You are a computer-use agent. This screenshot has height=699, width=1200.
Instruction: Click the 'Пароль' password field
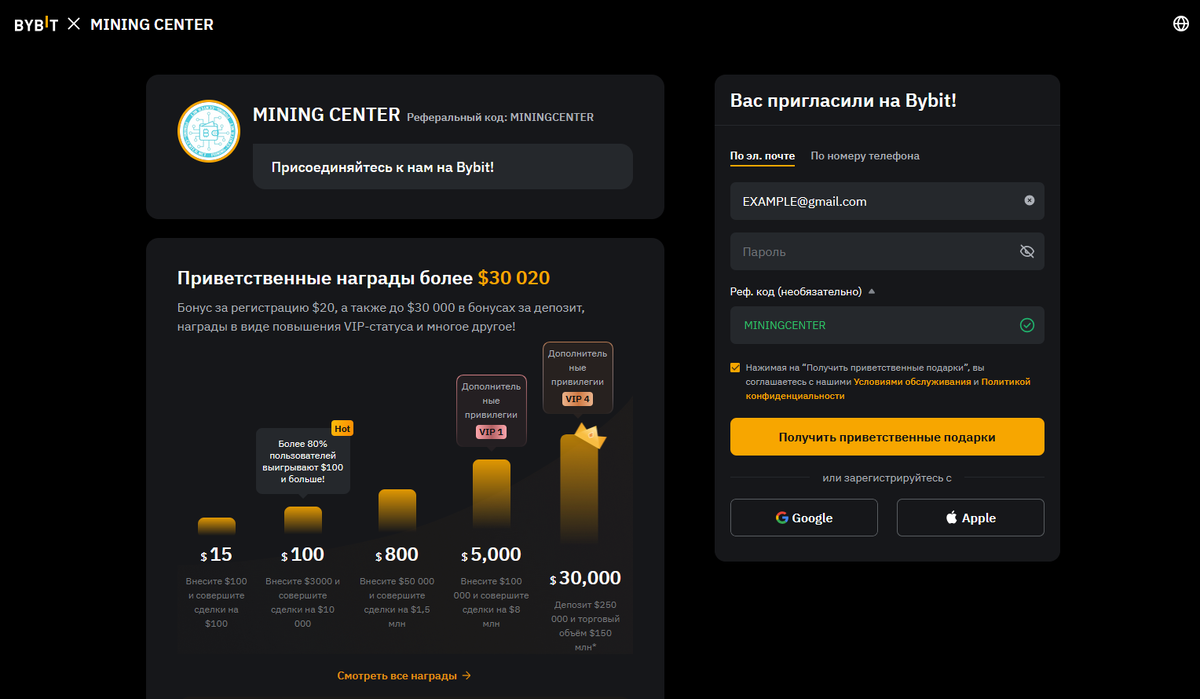click(887, 252)
